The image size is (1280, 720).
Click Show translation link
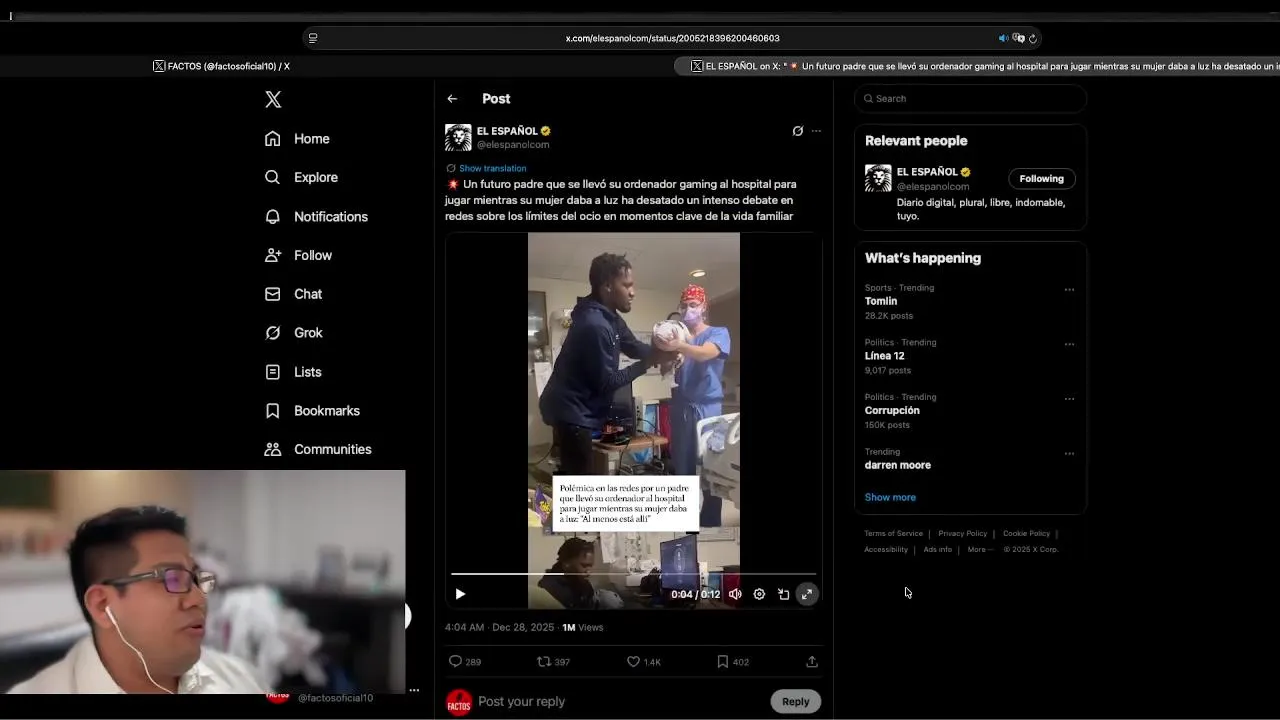pyautogui.click(x=492, y=168)
